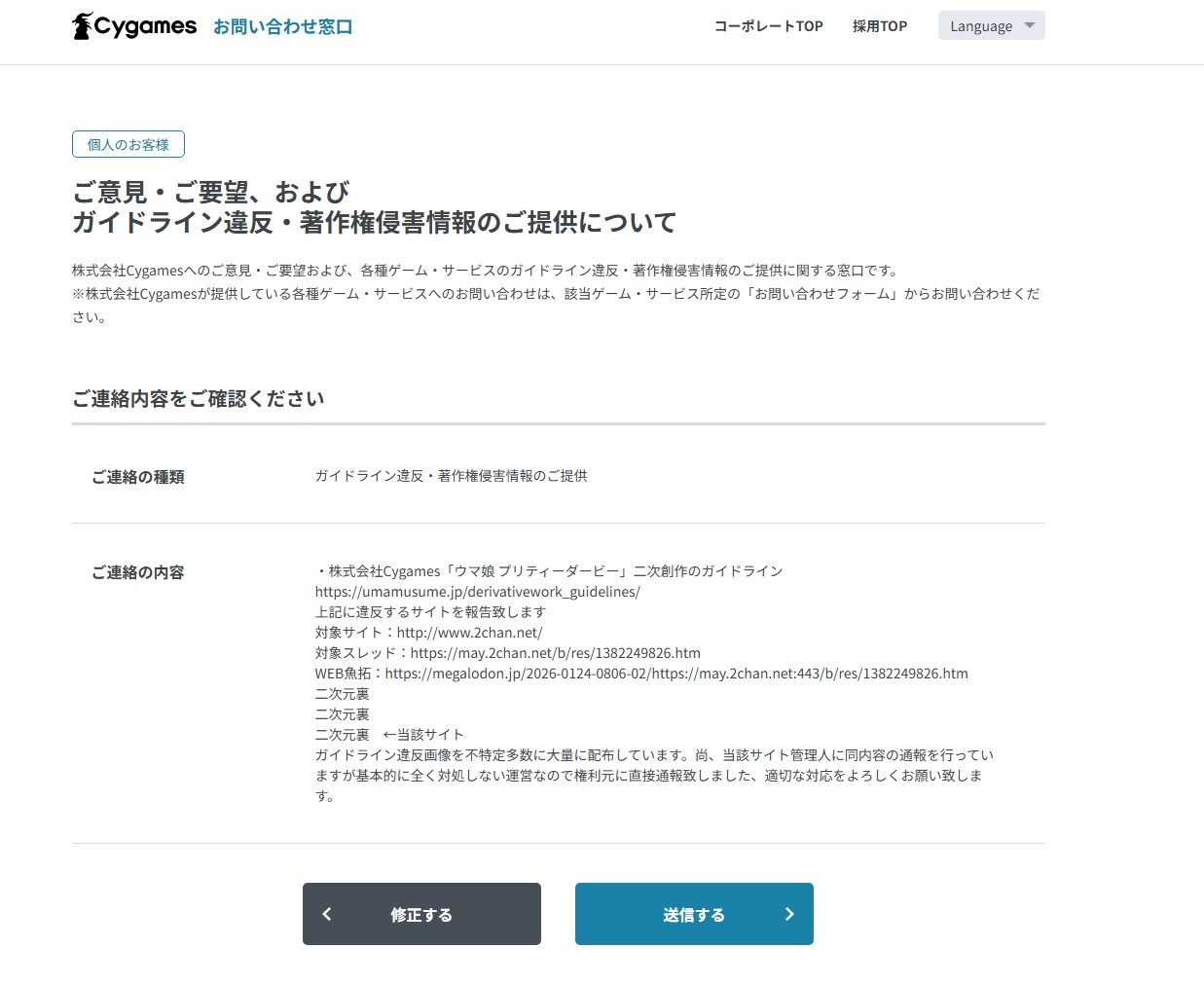Click the 個人のお客様 category badge
This screenshot has height=985, width=1204.
[x=128, y=144]
